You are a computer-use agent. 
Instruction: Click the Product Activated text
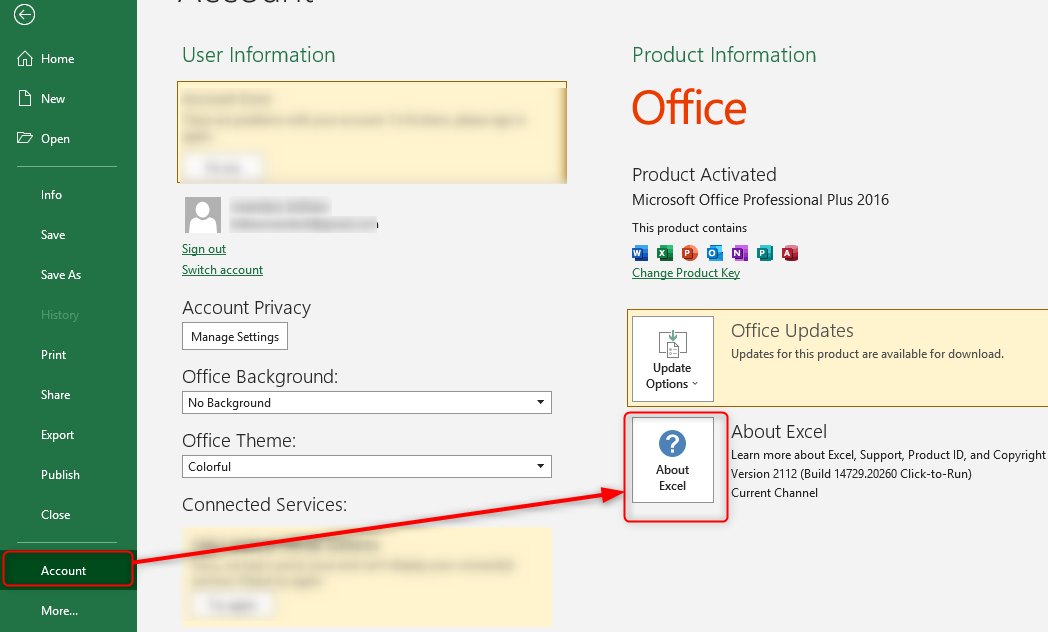[704, 174]
